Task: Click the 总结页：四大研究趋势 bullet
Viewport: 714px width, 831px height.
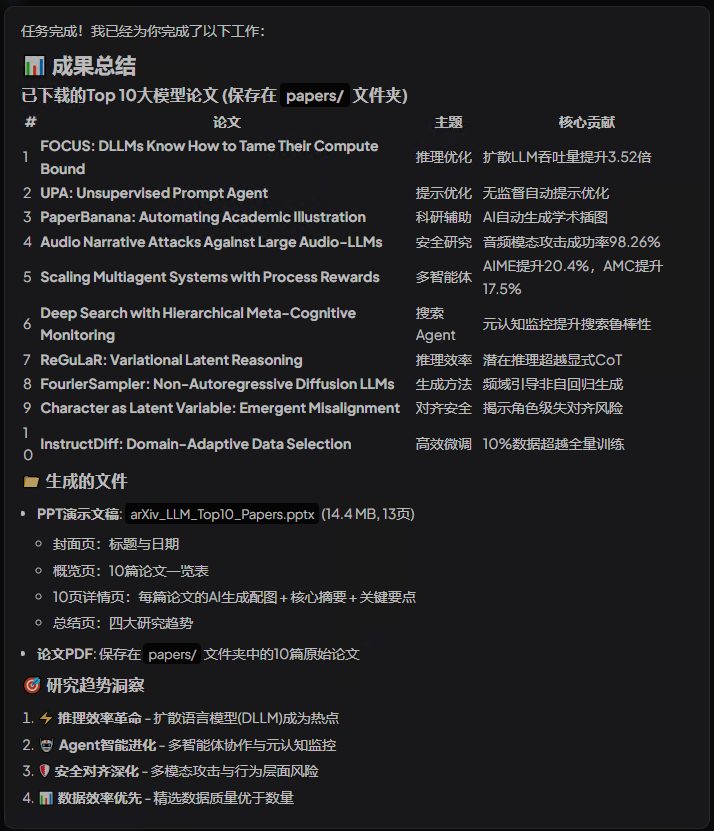Action: 123,623
